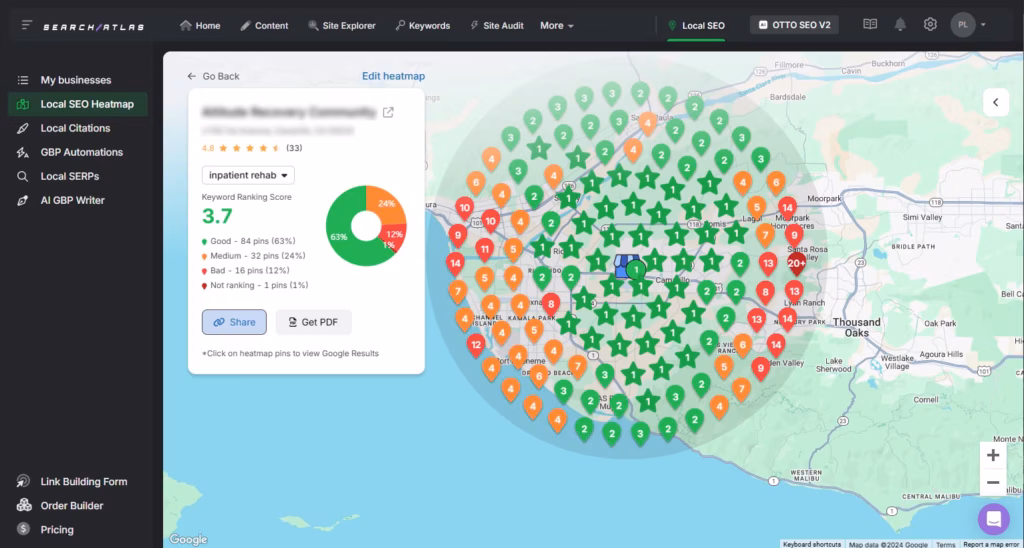Click the notification bell icon
The image size is (1024, 548).
click(x=900, y=25)
